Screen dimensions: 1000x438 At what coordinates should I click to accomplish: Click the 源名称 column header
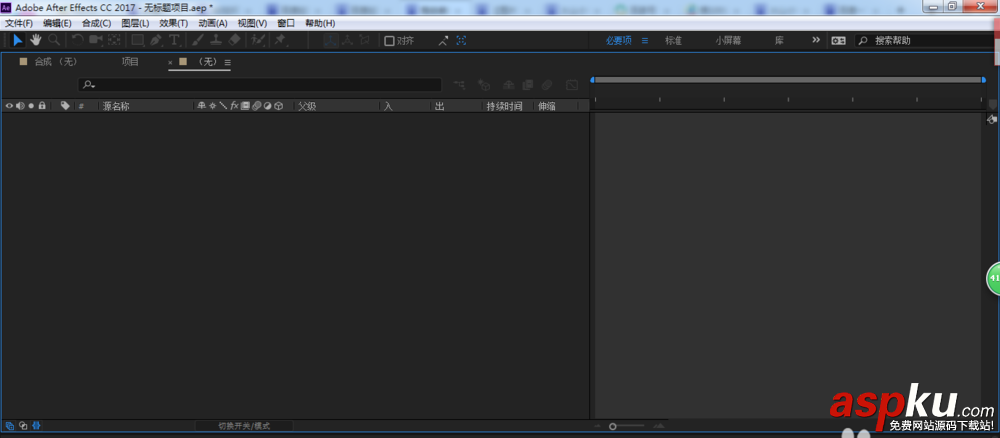[116, 106]
